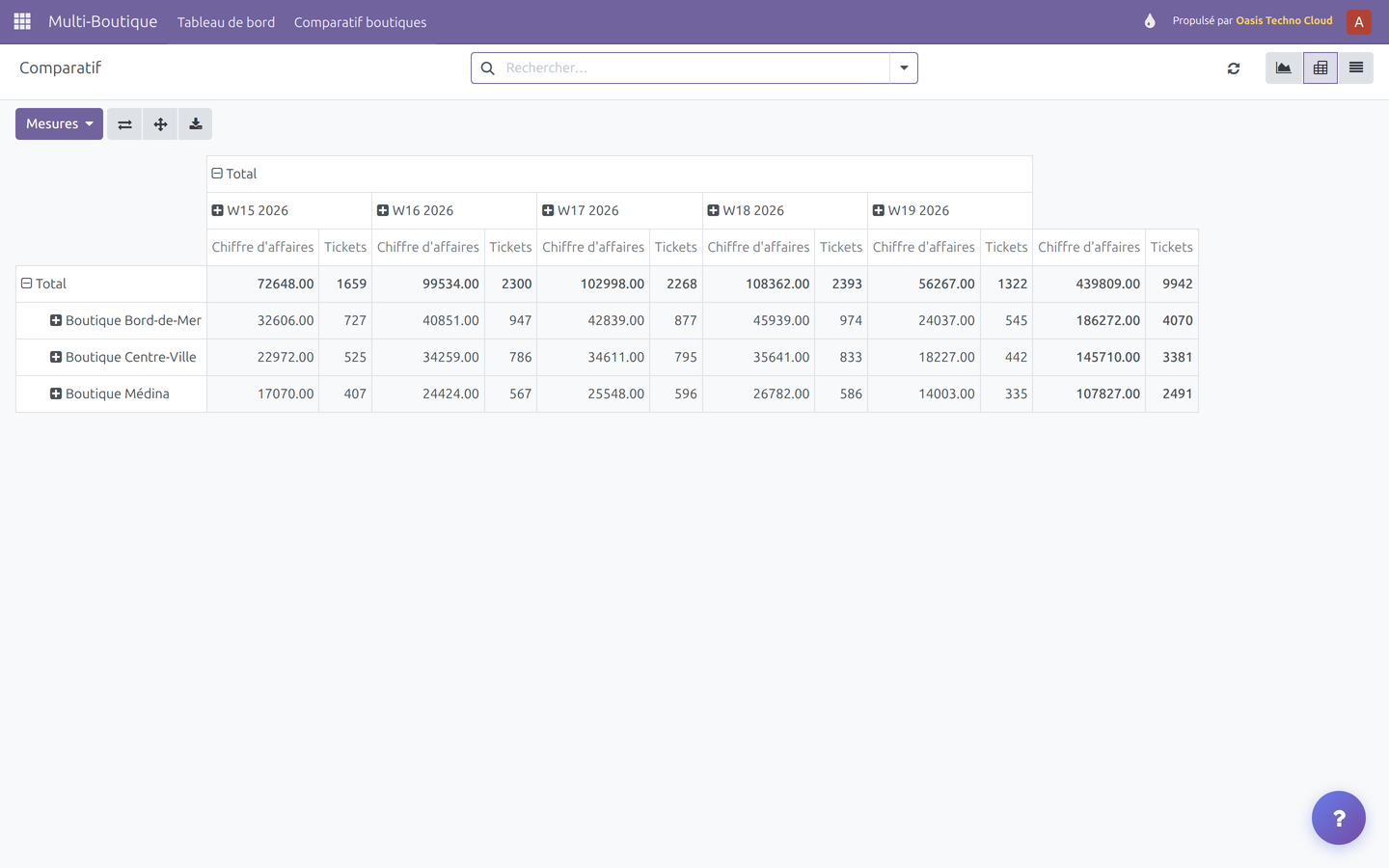Viewport: 1389px width, 868px height.
Task: Click cell 107827.00
Action: pos(1089,393)
